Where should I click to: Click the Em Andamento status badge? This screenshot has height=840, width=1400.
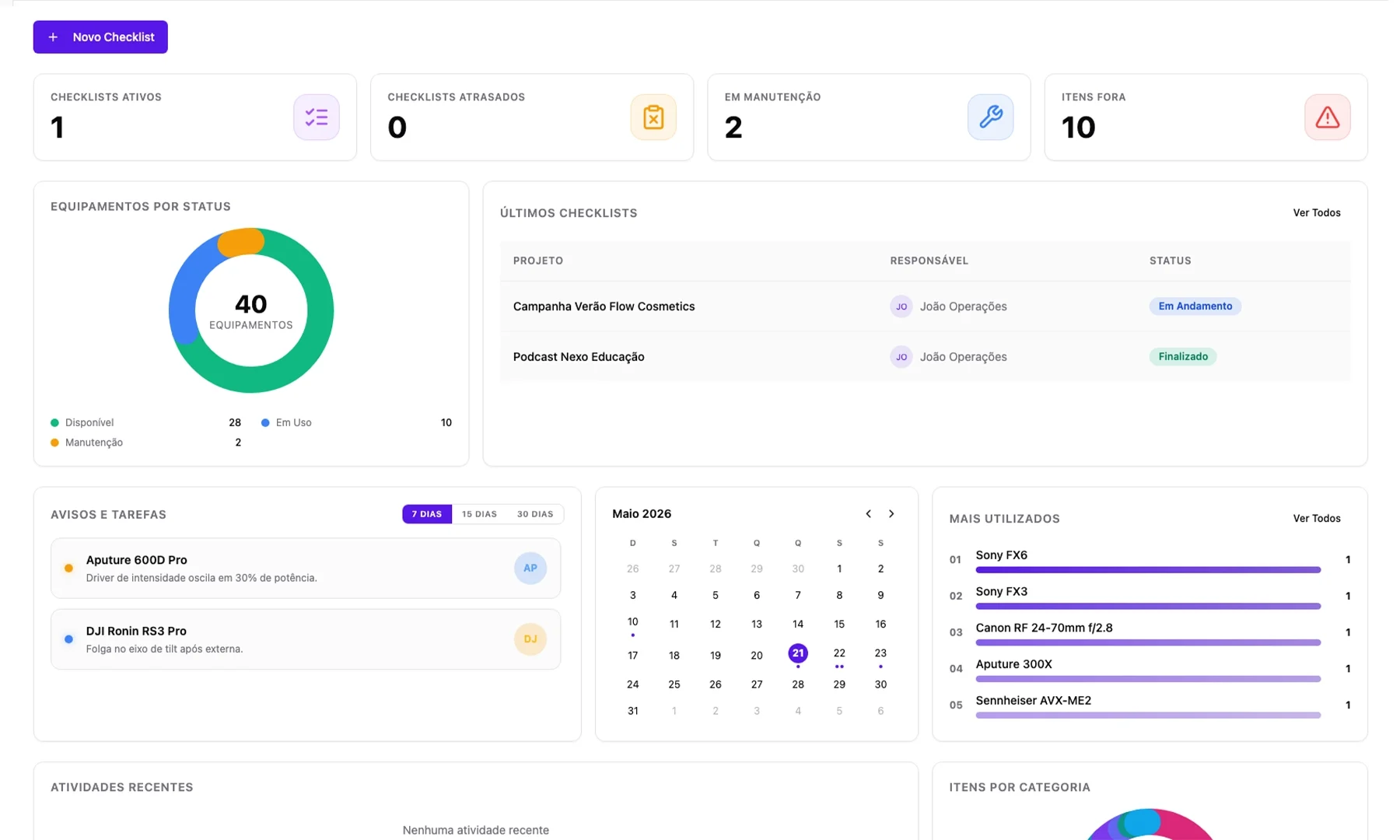coord(1195,306)
